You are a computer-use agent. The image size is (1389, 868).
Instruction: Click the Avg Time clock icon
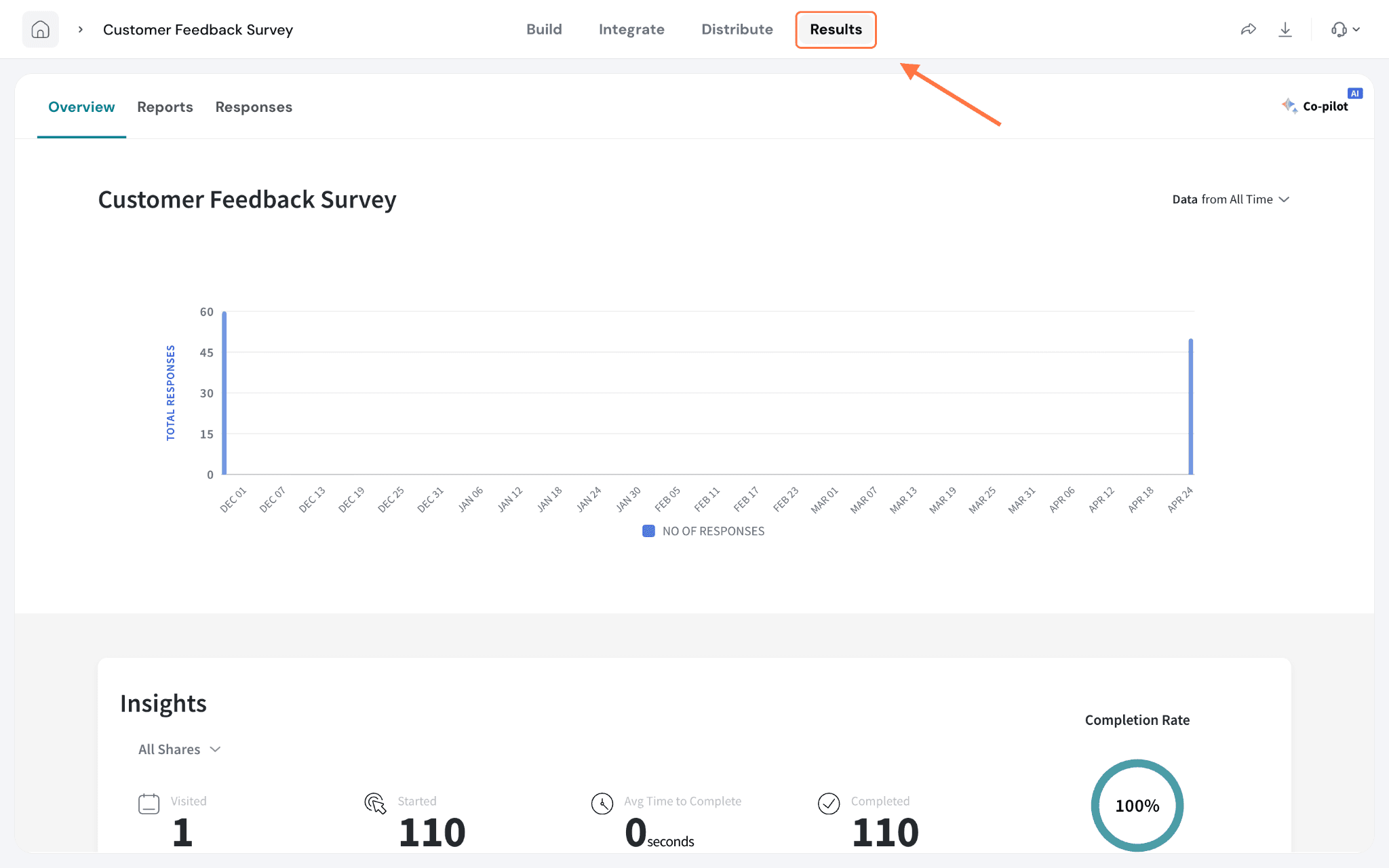click(602, 804)
